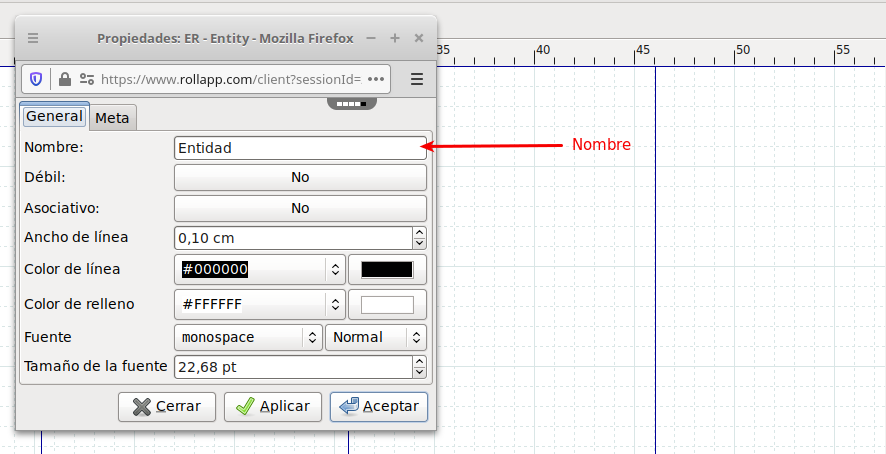Open the site permissions icon in address bar
Screen dimensions: 886x454
(86, 79)
